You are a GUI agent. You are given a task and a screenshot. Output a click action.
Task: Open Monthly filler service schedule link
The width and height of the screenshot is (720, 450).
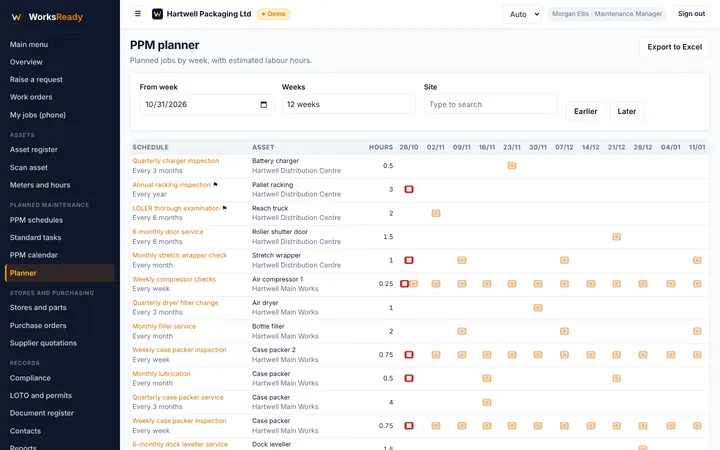tap(164, 326)
